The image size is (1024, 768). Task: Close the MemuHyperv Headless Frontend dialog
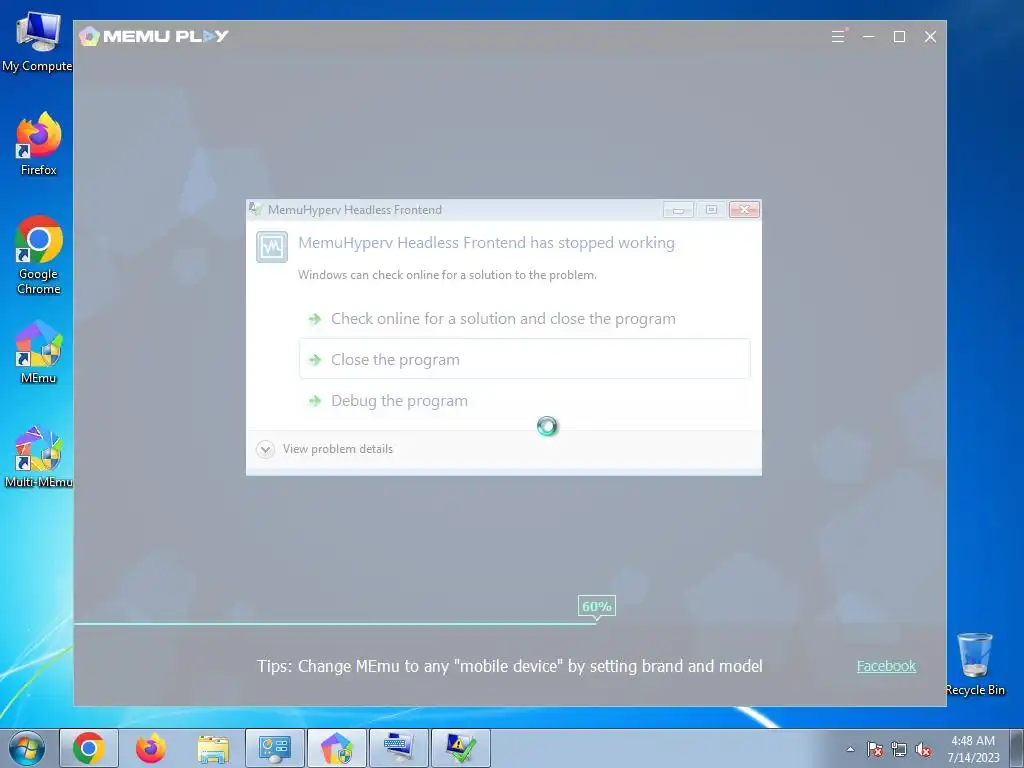click(x=744, y=210)
